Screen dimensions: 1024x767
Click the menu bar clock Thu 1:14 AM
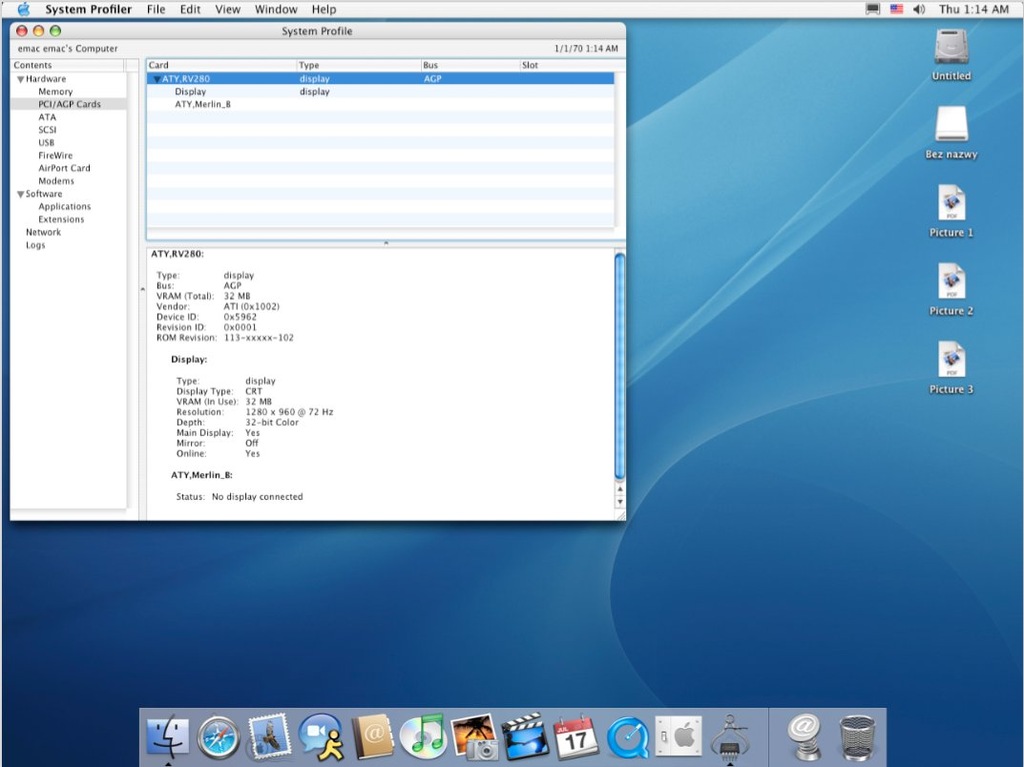[974, 9]
